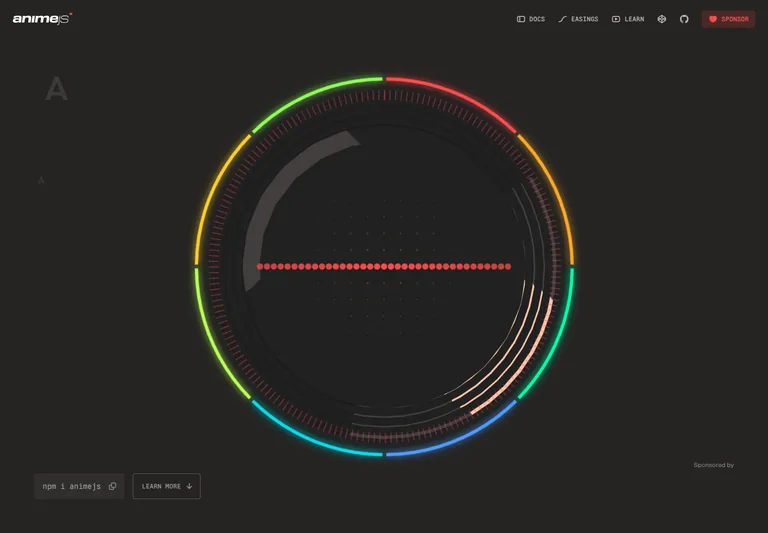Open the anime.js logo home link

42,19
